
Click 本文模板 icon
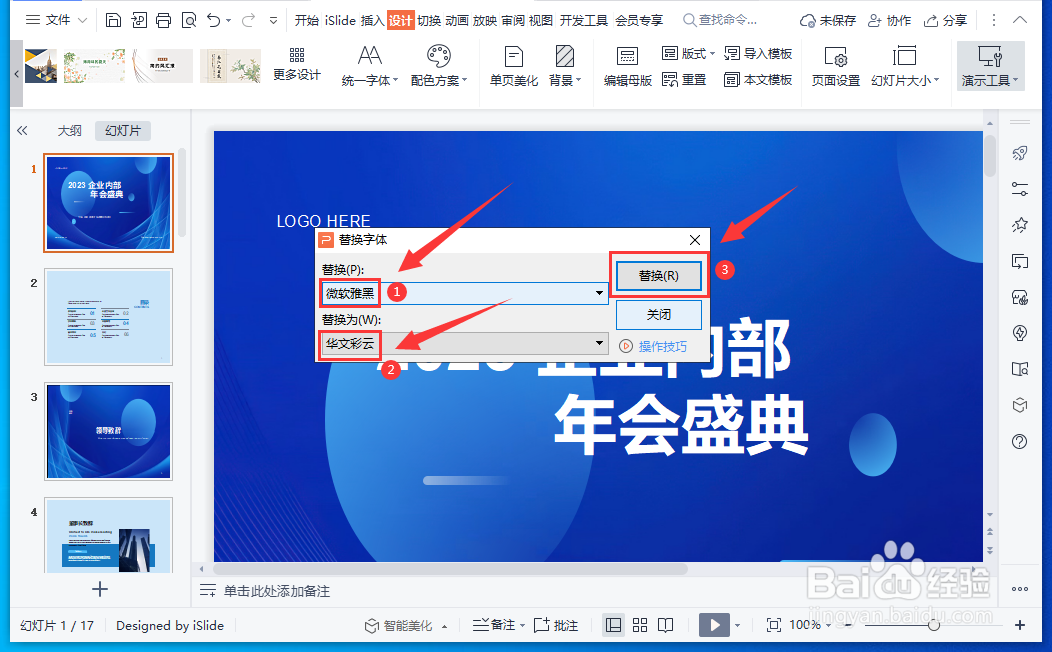[758, 80]
